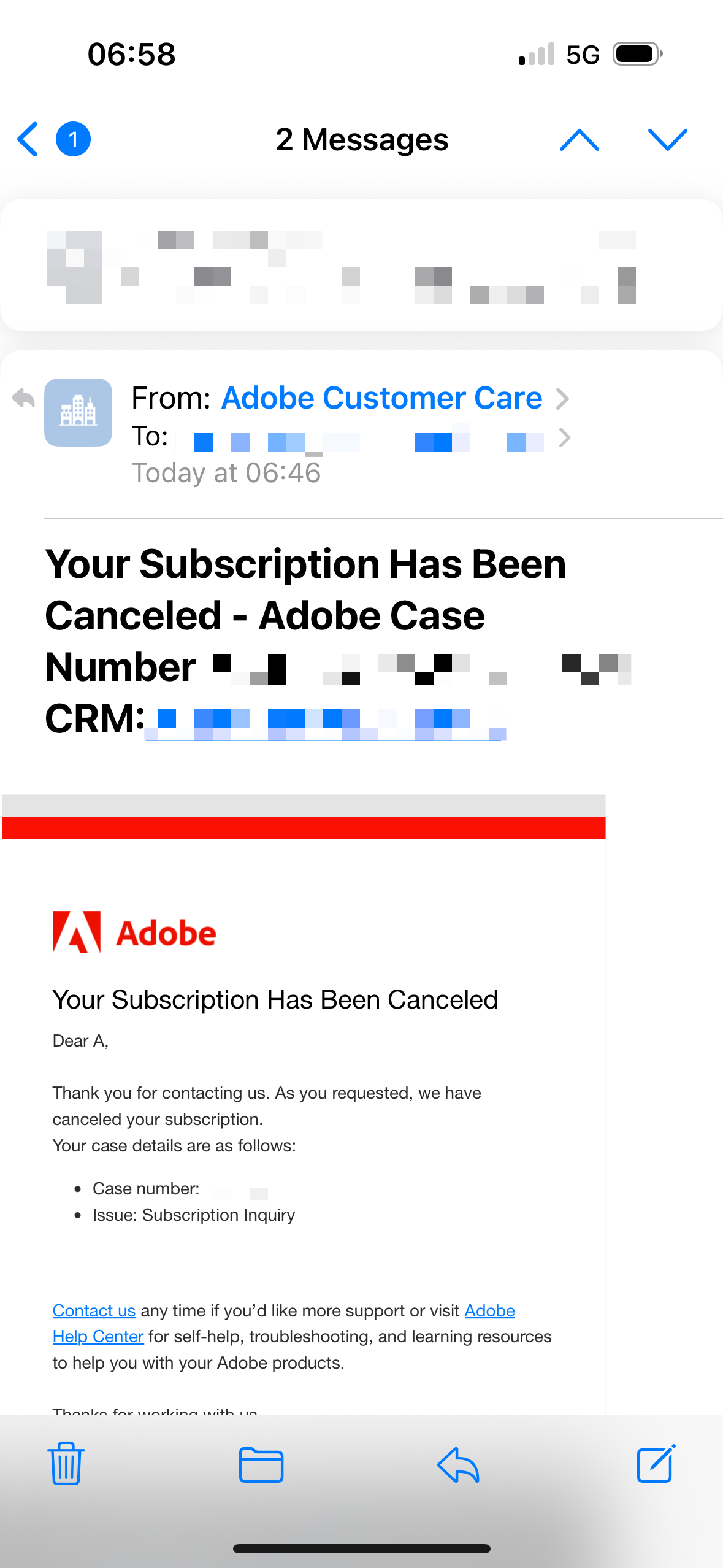This screenshot has width=723, height=1568.
Task: Expand sender details chevron next to Adobe Customer Care
Action: 562,399
